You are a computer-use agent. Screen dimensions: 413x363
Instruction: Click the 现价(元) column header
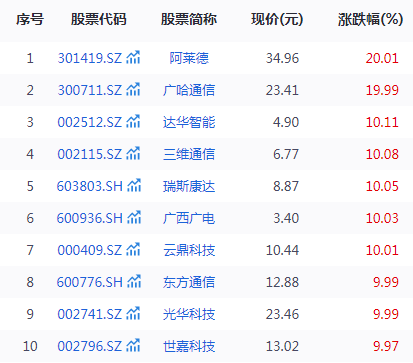click(277, 19)
